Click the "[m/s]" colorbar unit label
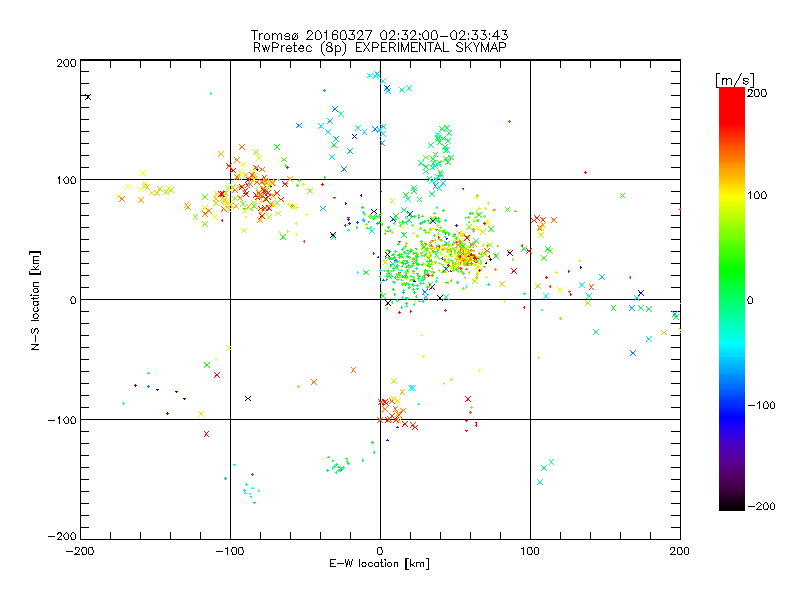This screenshot has height=600, width=800. (735, 80)
